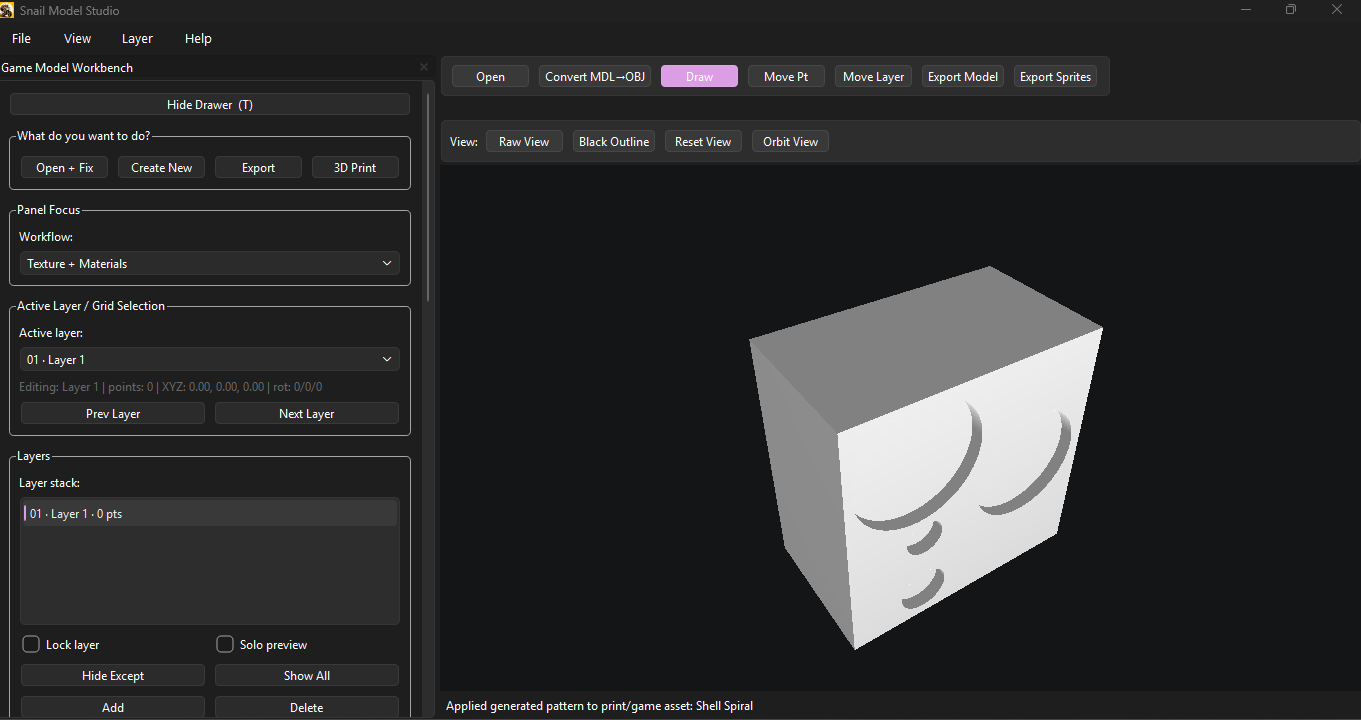This screenshot has height=720, width=1361.
Task: Close the Game Model Workbench panel
Action: [423, 67]
